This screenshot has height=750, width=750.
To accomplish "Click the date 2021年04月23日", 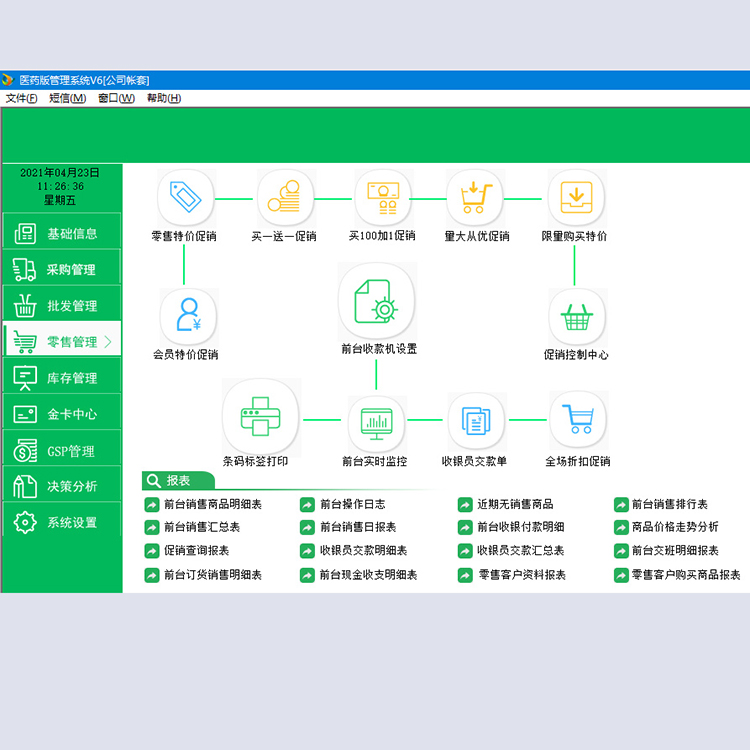I will pyautogui.click(x=60, y=173).
